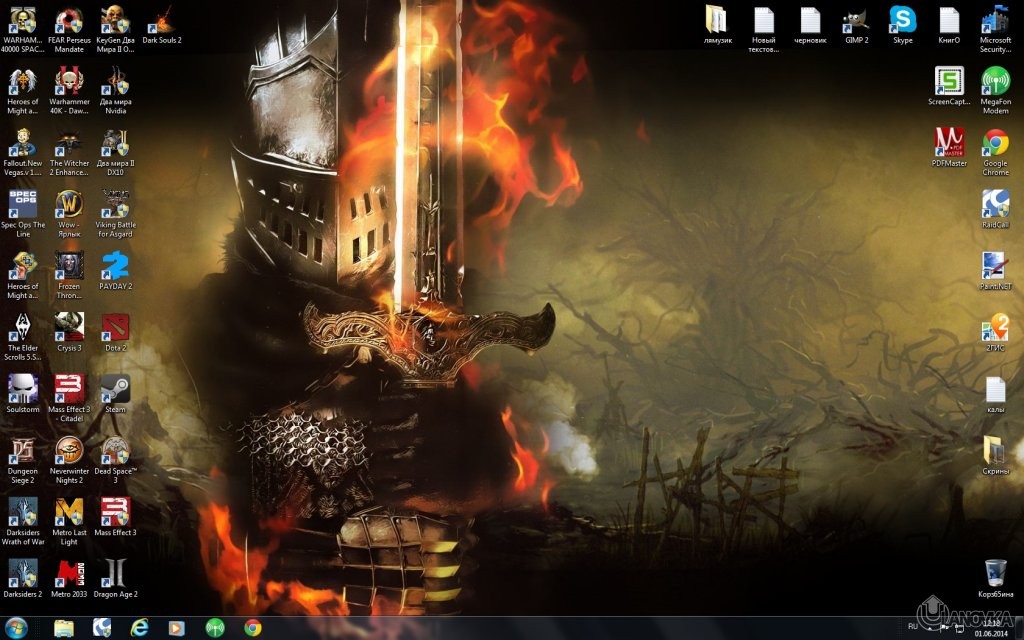Launch Windows Media Player from taskbar

click(x=176, y=628)
